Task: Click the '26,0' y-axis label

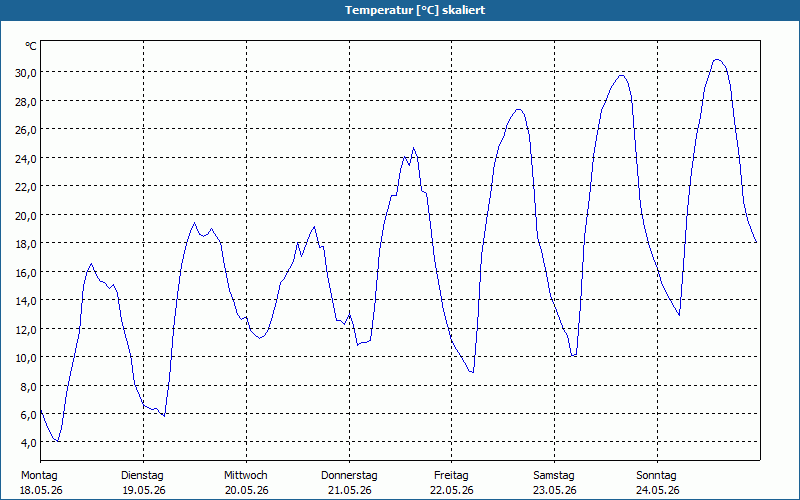Action: click(26, 130)
